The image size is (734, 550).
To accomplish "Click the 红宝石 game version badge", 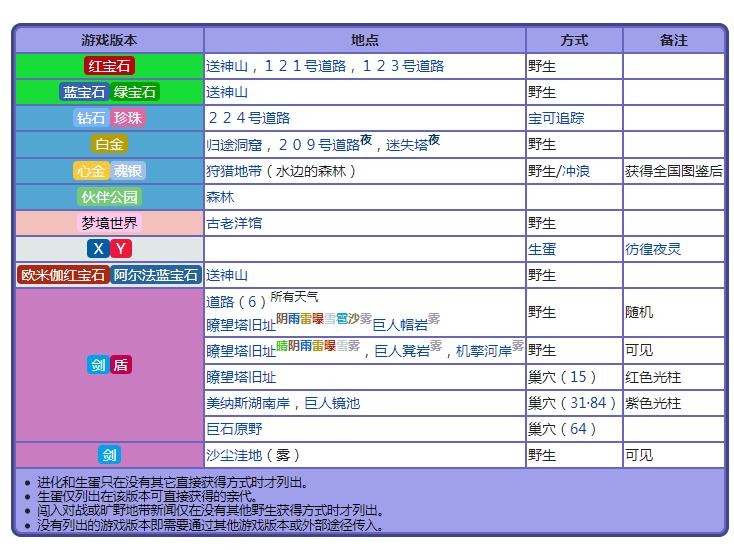I will pos(110,66).
